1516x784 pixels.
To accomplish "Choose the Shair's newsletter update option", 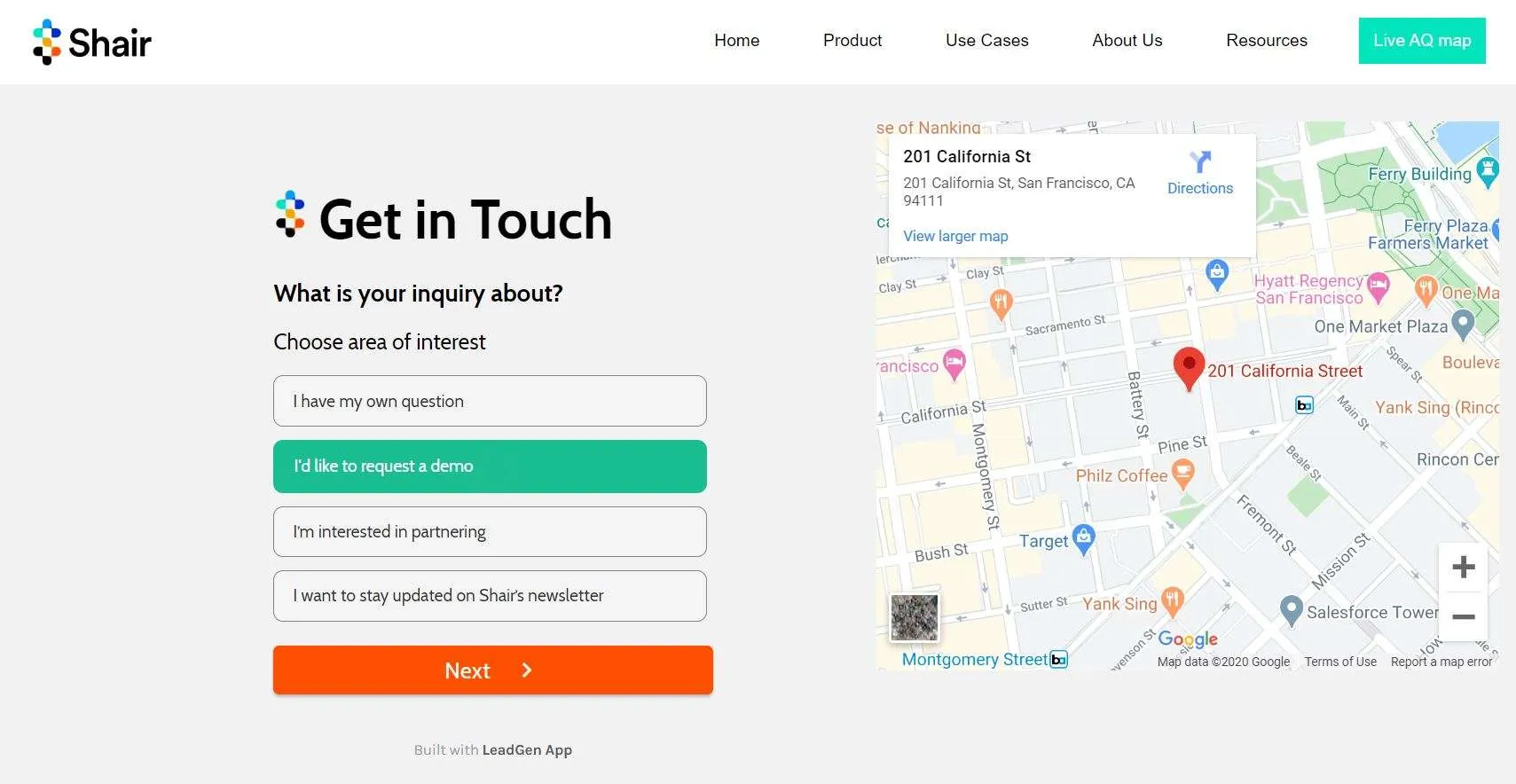I will coord(490,596).
